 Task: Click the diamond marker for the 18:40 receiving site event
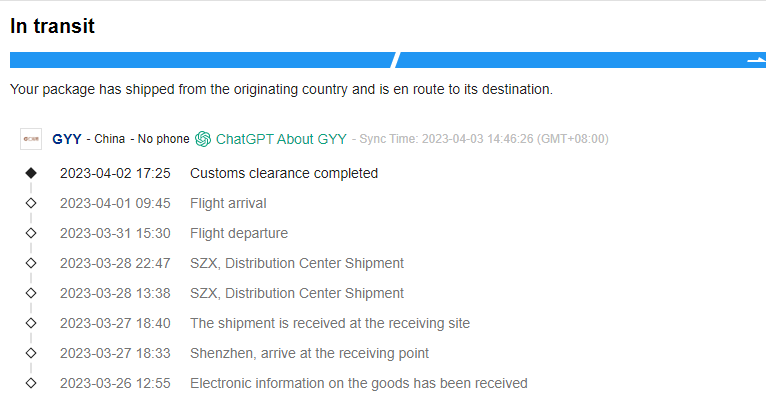31,323
